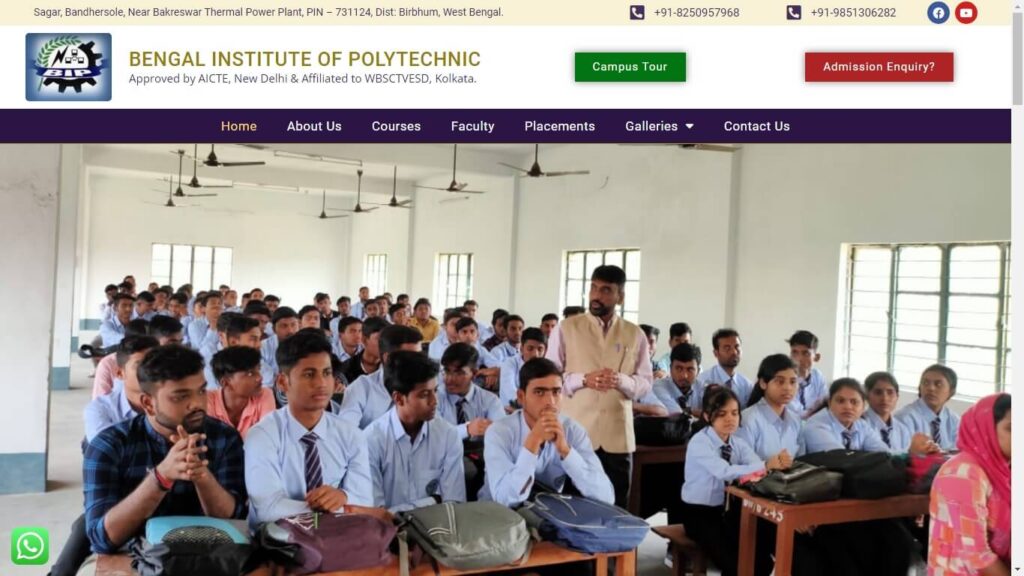Open the YouTube channel icon
Screen dimensions: 1024x576
966,12
